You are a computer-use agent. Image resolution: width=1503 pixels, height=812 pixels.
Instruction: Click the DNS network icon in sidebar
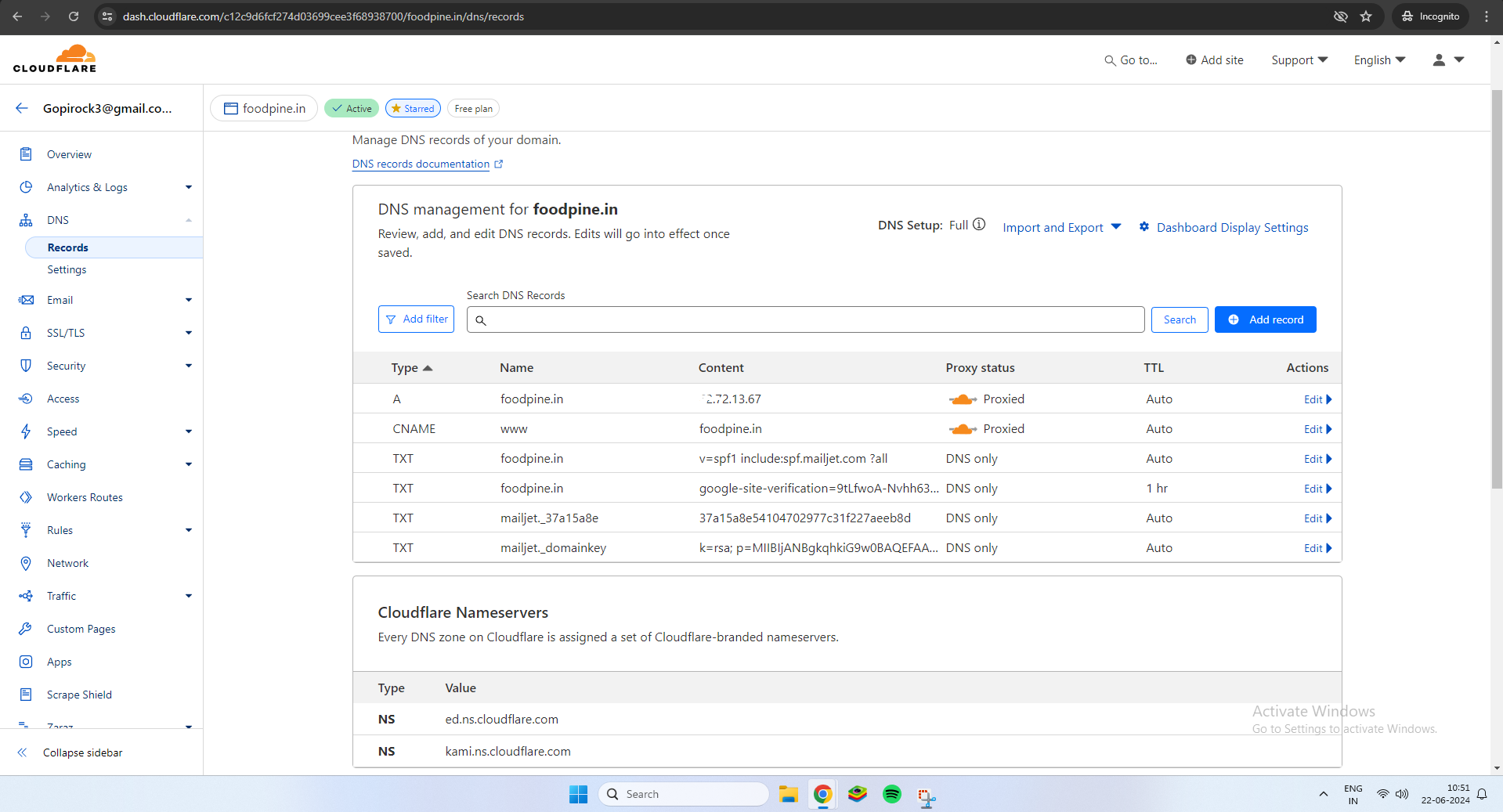(x=26, y=220)
